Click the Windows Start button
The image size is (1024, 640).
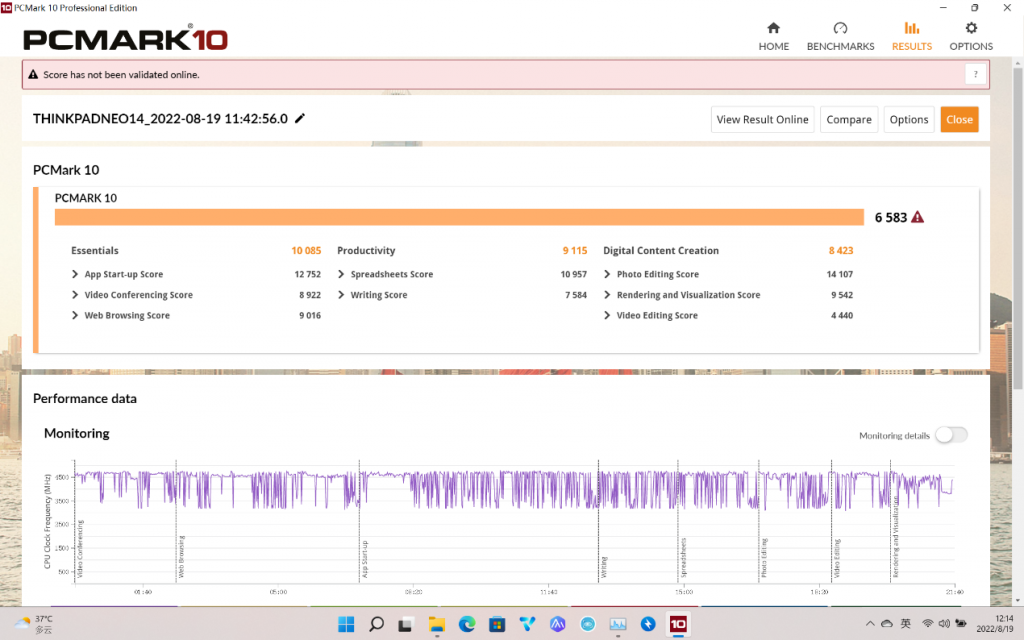coord(346,624)
